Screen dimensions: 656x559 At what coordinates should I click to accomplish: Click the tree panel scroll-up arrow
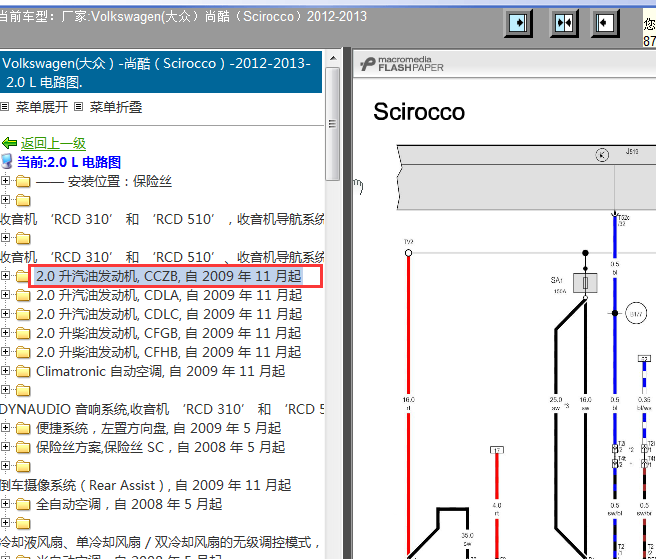[333, 58]
